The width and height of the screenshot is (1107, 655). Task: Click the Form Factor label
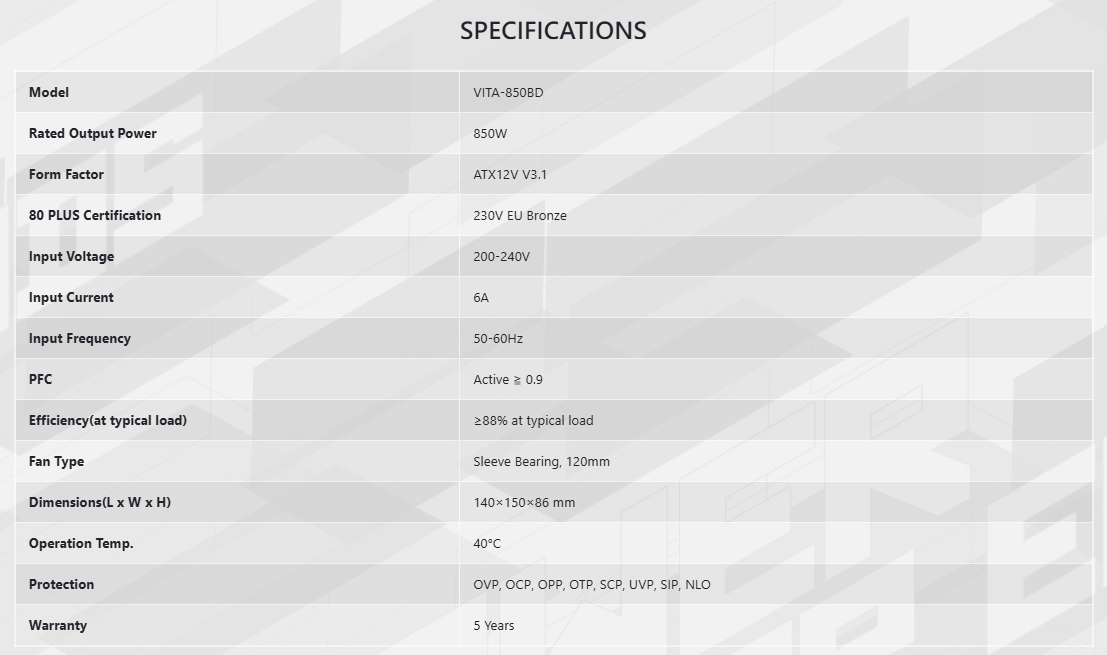point(66,174)
